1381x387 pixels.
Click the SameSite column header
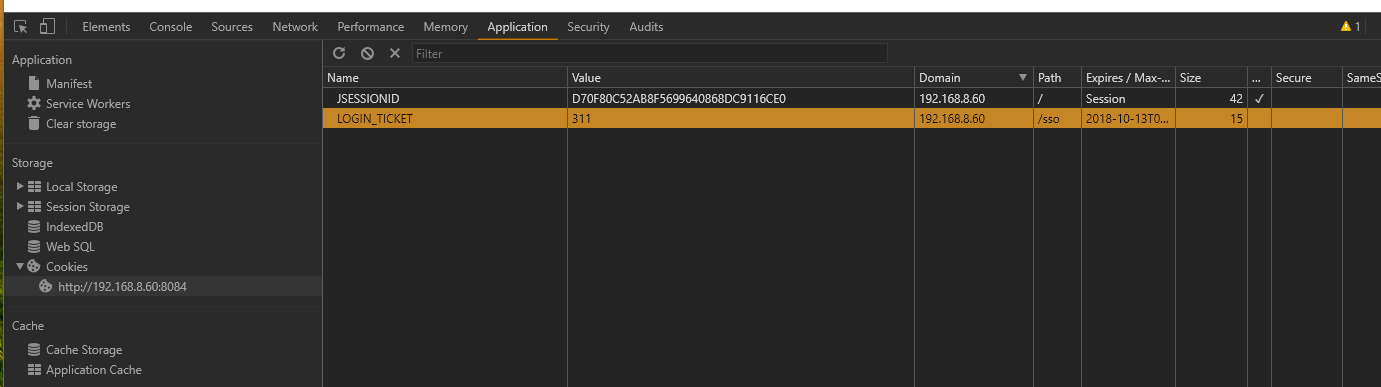1362,78
